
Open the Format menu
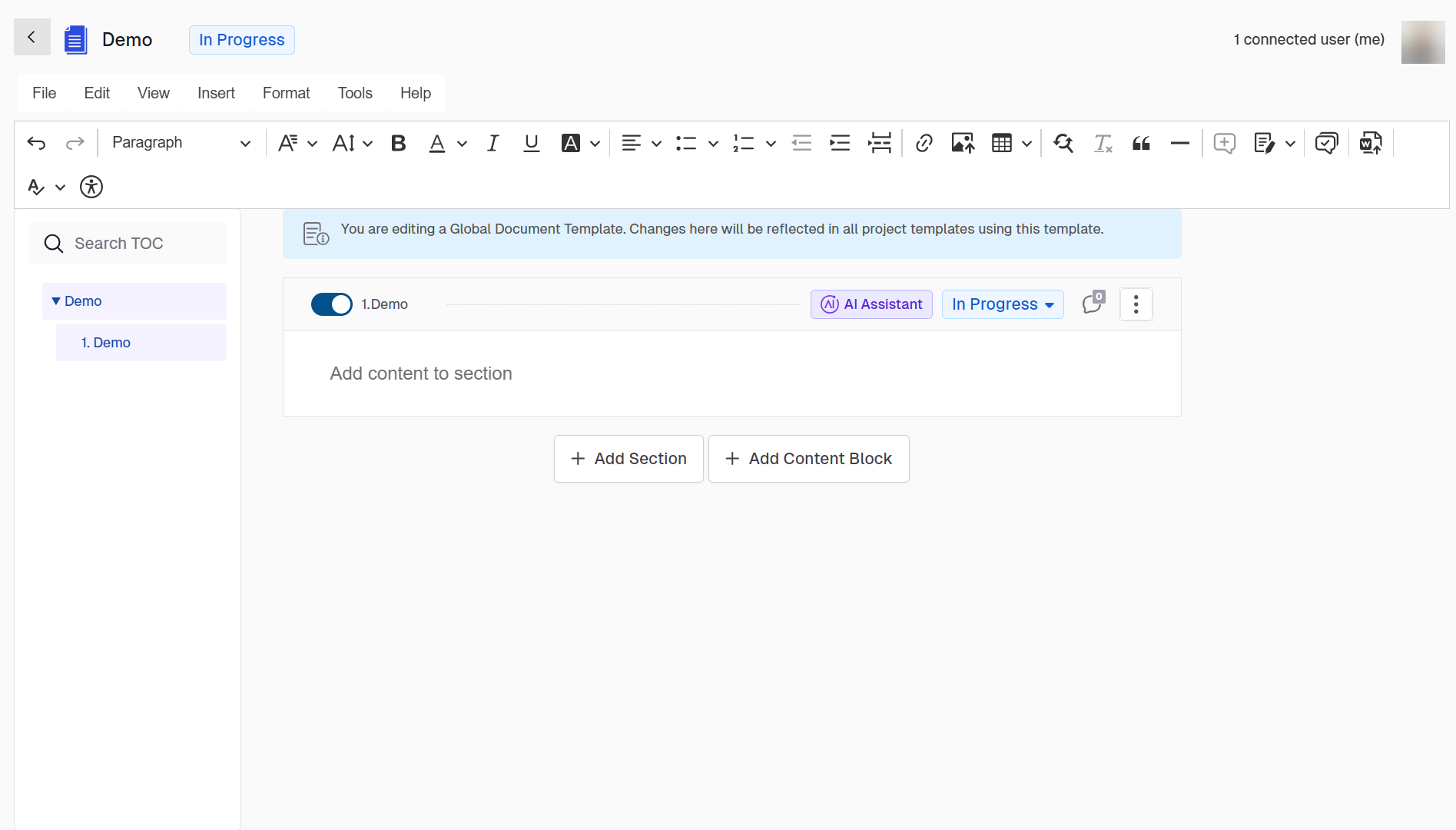(286, 93)
